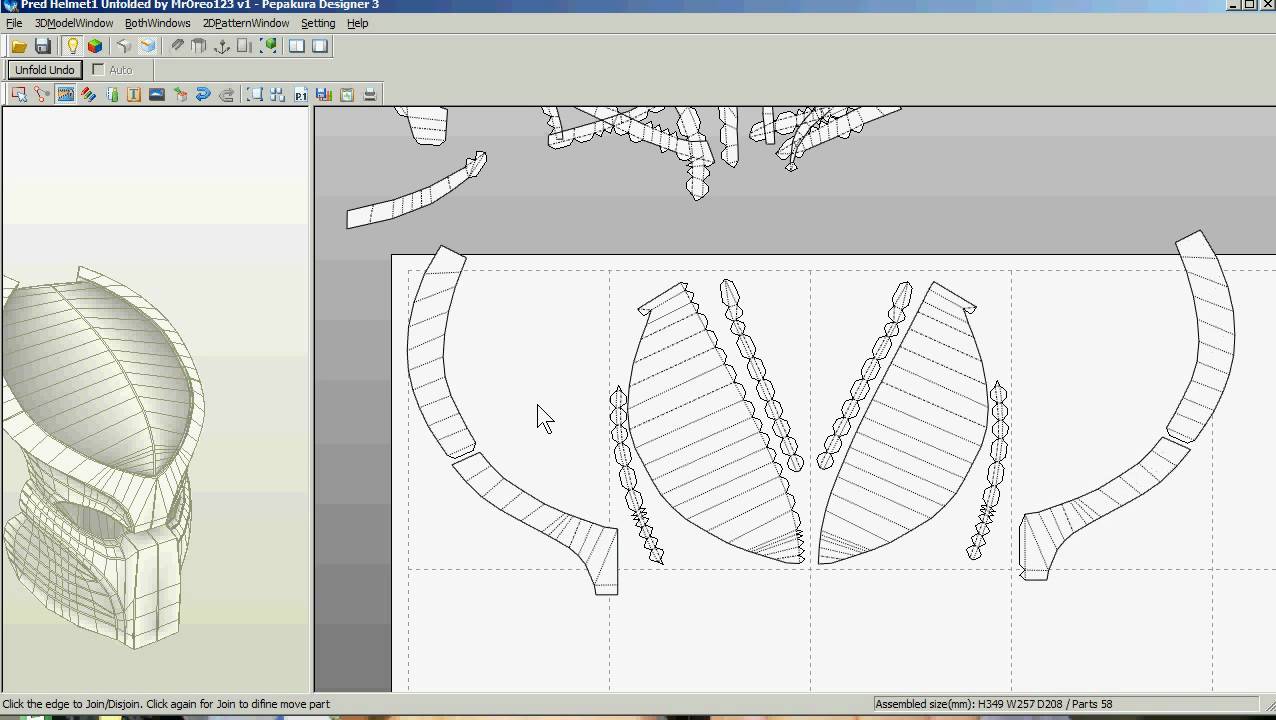This screenshot has height=720, width=1276.
Task: Click the small 3D part box tool icon
Action: pos(180,95)
